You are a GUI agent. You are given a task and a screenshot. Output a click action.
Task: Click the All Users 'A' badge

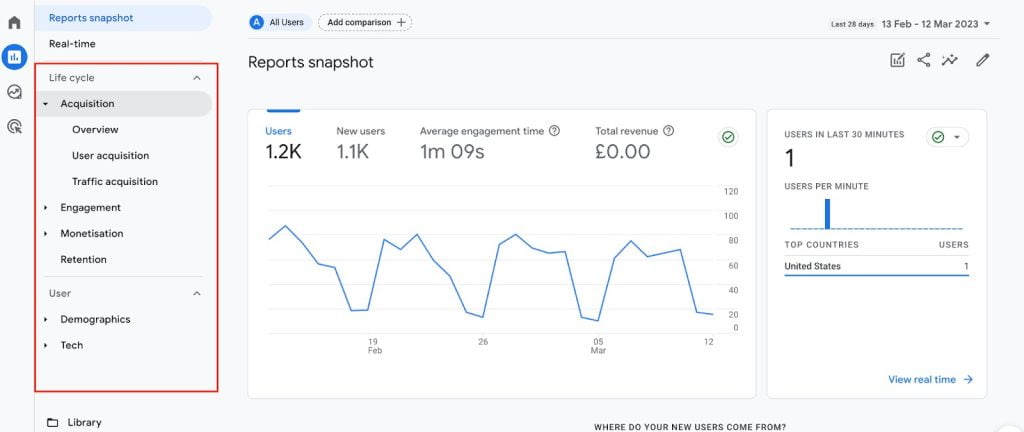[257, 22]
